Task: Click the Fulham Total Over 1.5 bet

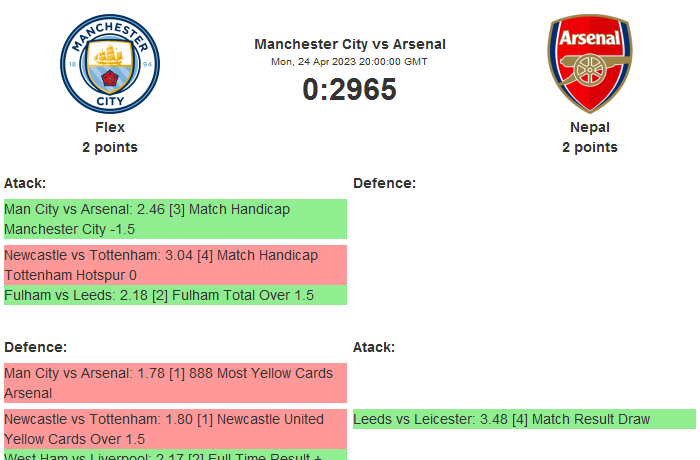Action: 175,295
